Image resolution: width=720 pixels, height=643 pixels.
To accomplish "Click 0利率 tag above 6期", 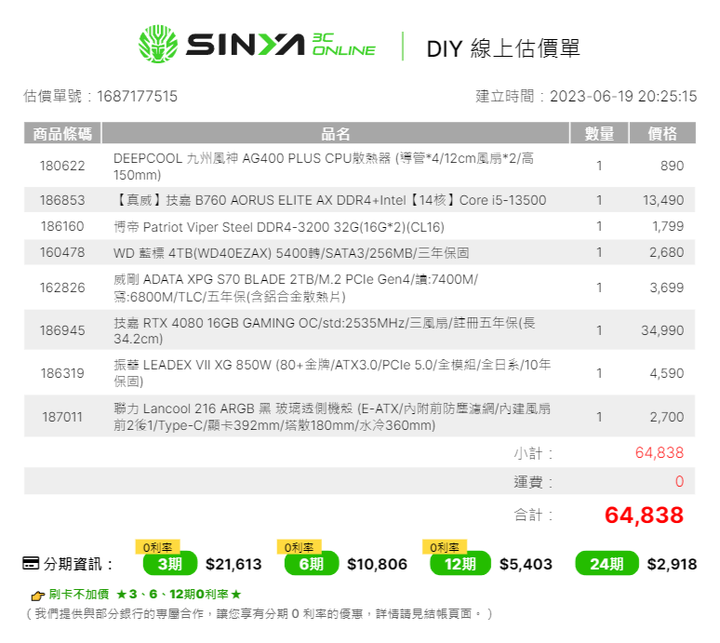I will 299,547.
